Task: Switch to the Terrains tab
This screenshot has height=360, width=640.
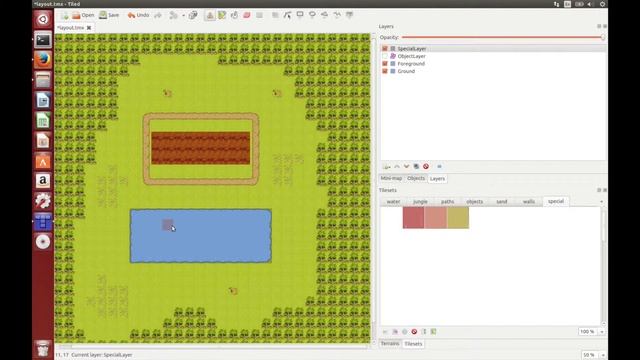Action: click(x=390, y=344)
